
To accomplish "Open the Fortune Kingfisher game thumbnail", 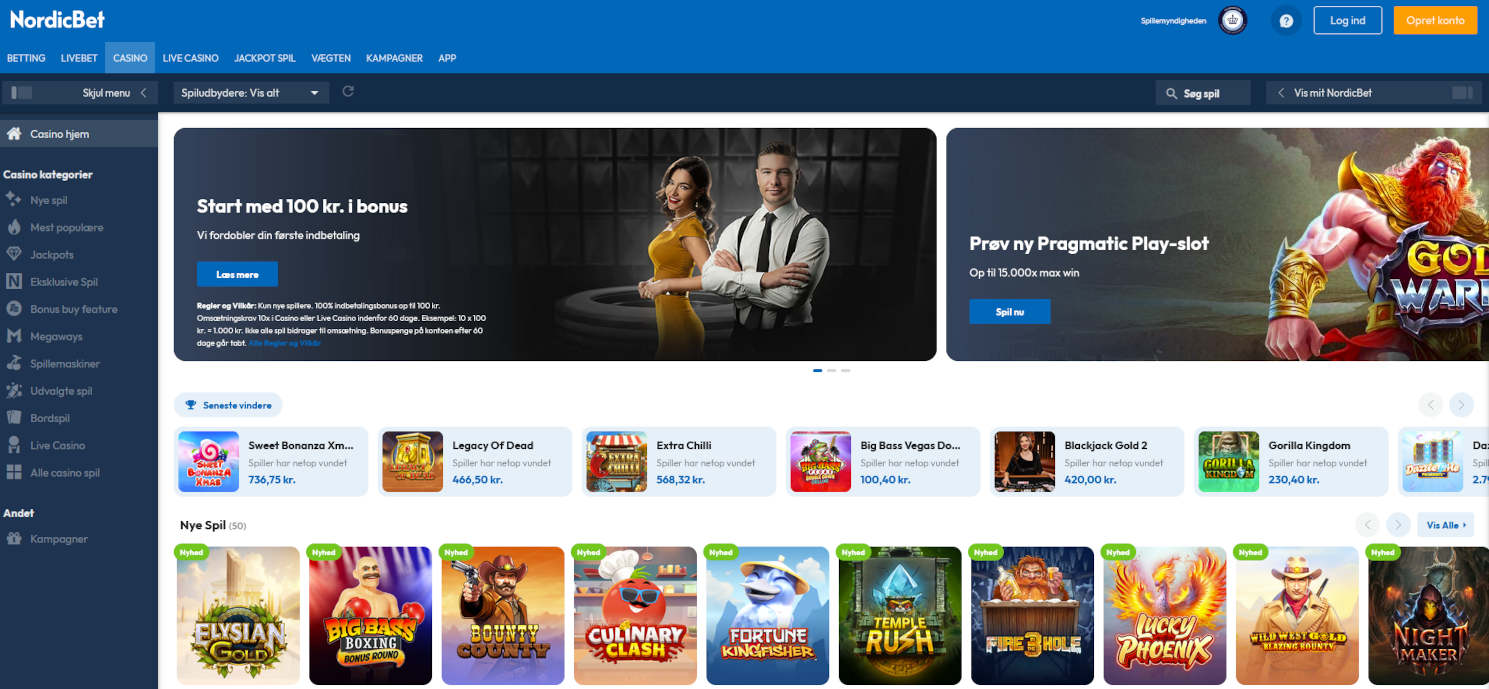I will click(768, 616).
